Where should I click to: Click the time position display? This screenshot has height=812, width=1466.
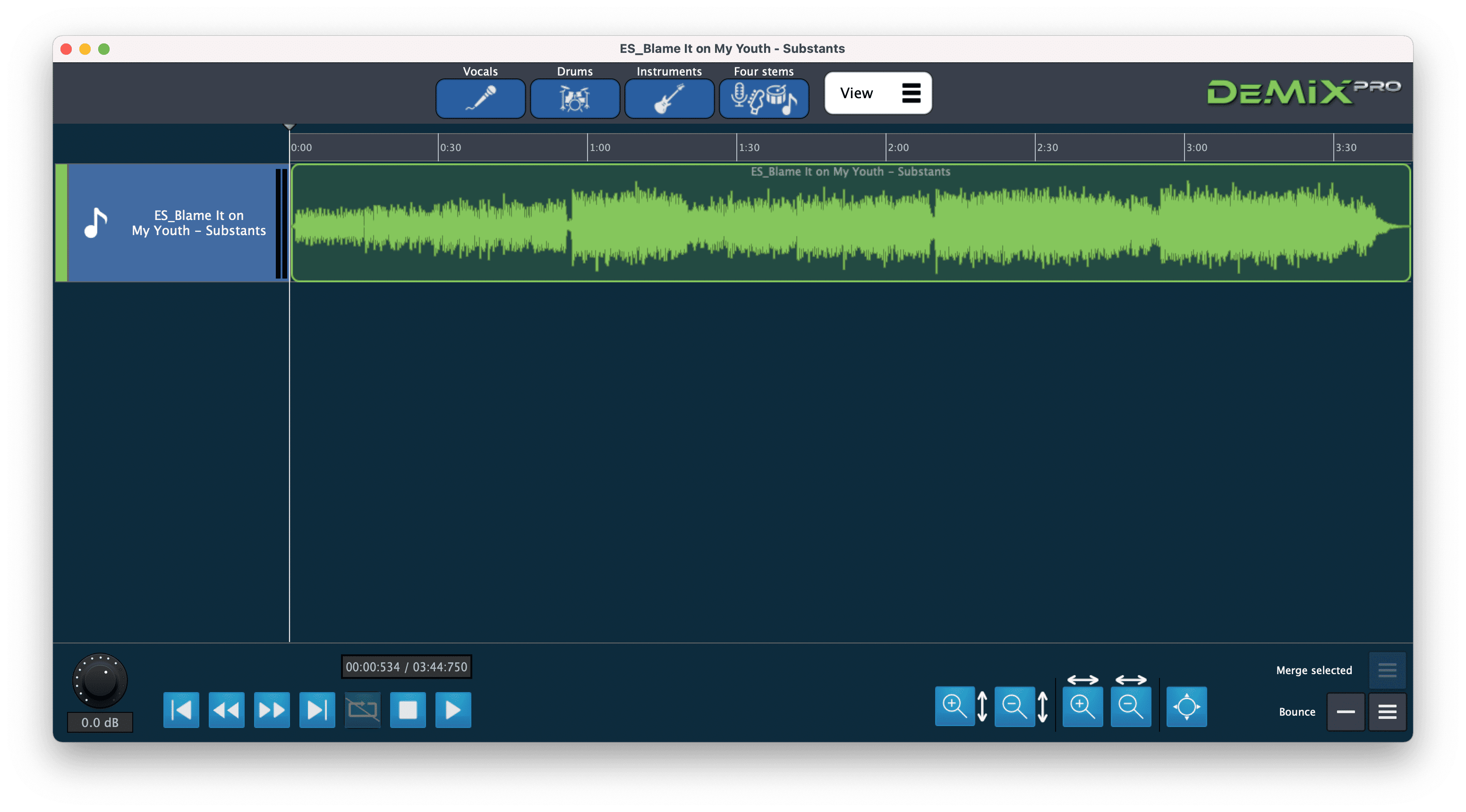point(406,666)
